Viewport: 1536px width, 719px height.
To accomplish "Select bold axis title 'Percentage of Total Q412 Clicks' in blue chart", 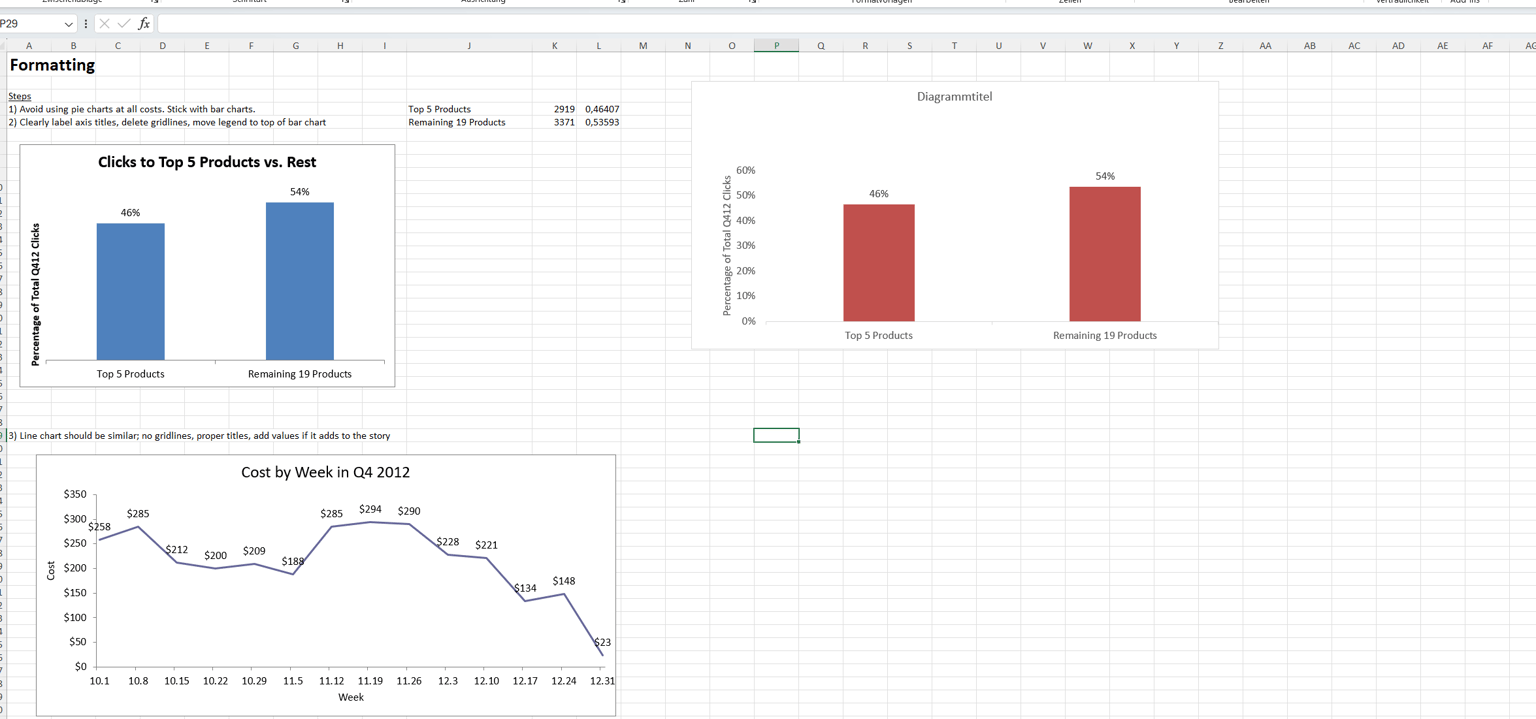I will click(36, 294).
